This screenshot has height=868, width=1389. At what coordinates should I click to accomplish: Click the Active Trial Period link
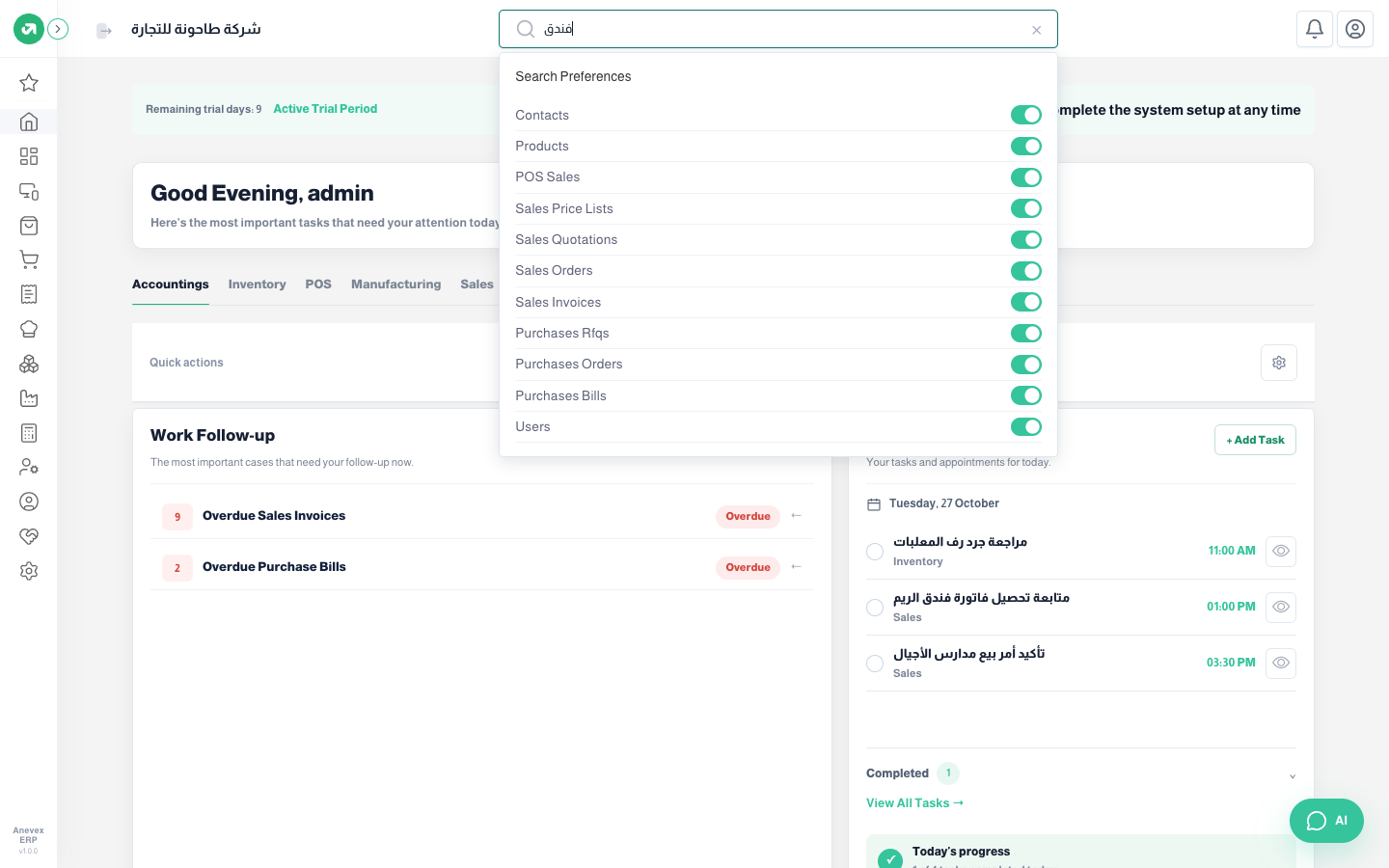point(325,109)
